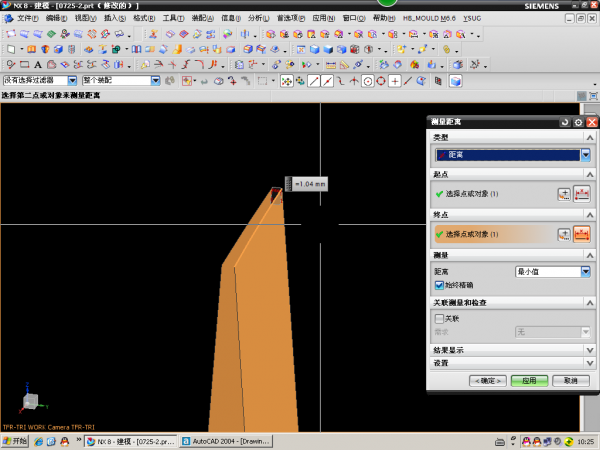Toggle the enable snap points icon
The height and width of the screenshot is (450, 600).
pyautogui.click(x=287, y=81)
